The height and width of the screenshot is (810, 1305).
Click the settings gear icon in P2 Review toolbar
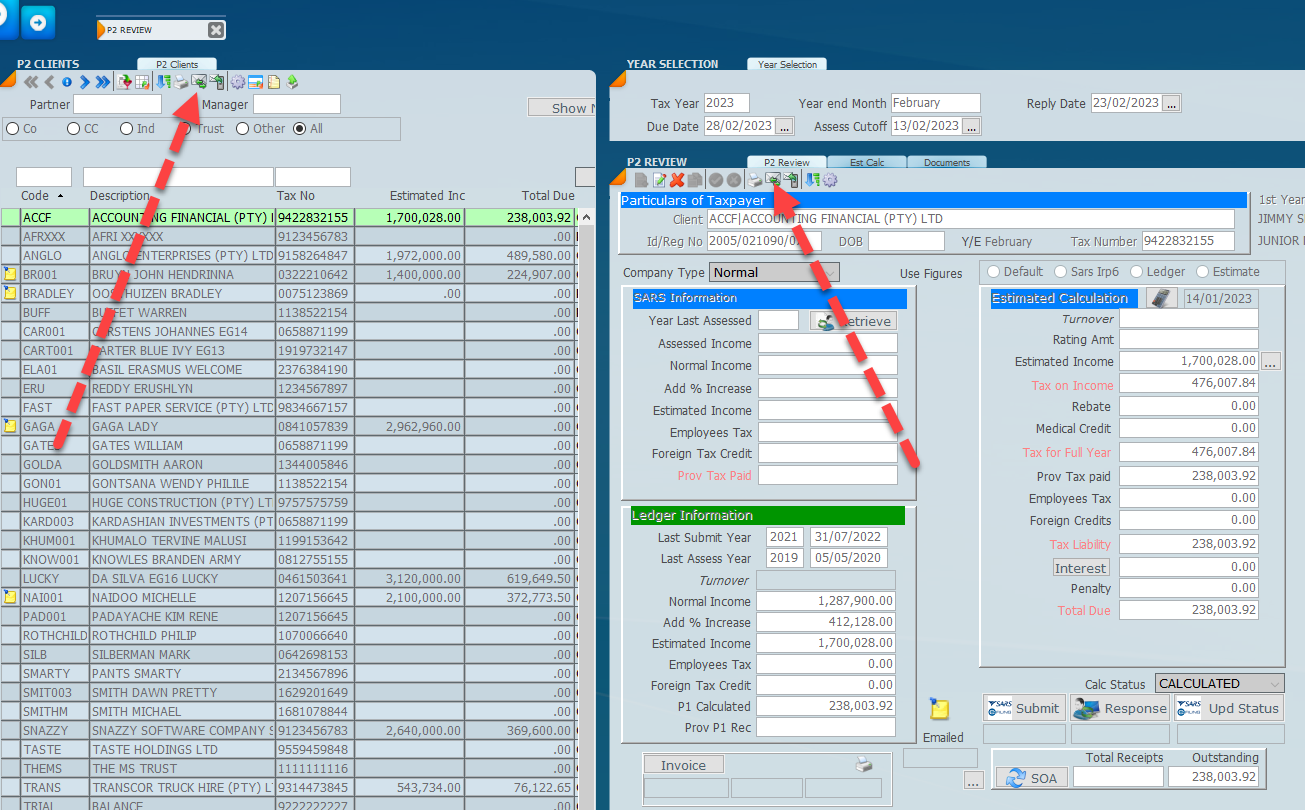point(829,180)
